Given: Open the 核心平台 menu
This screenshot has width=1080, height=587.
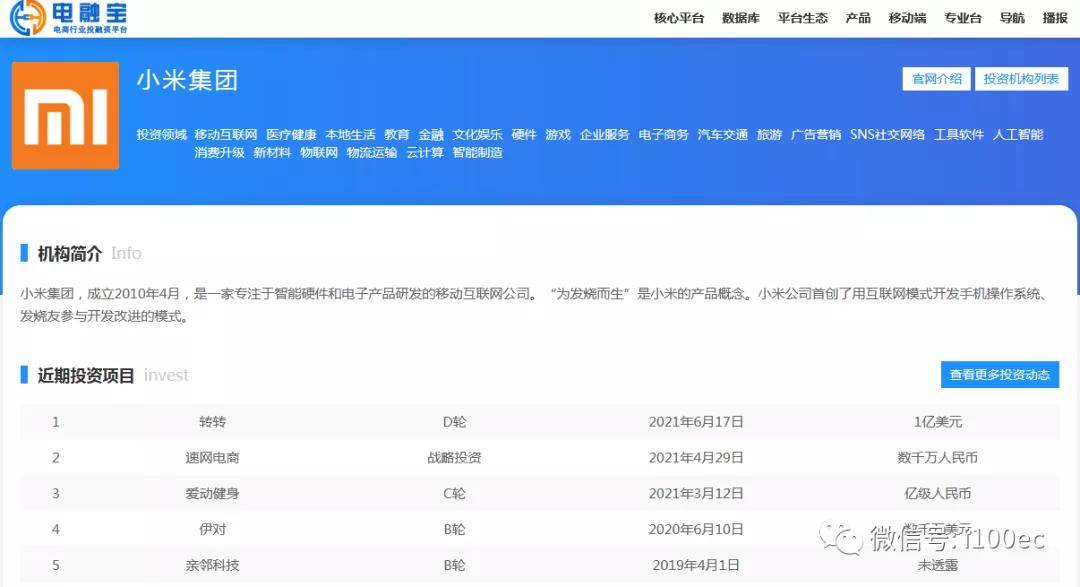Looking at the screenshot, I should [678, 18].
